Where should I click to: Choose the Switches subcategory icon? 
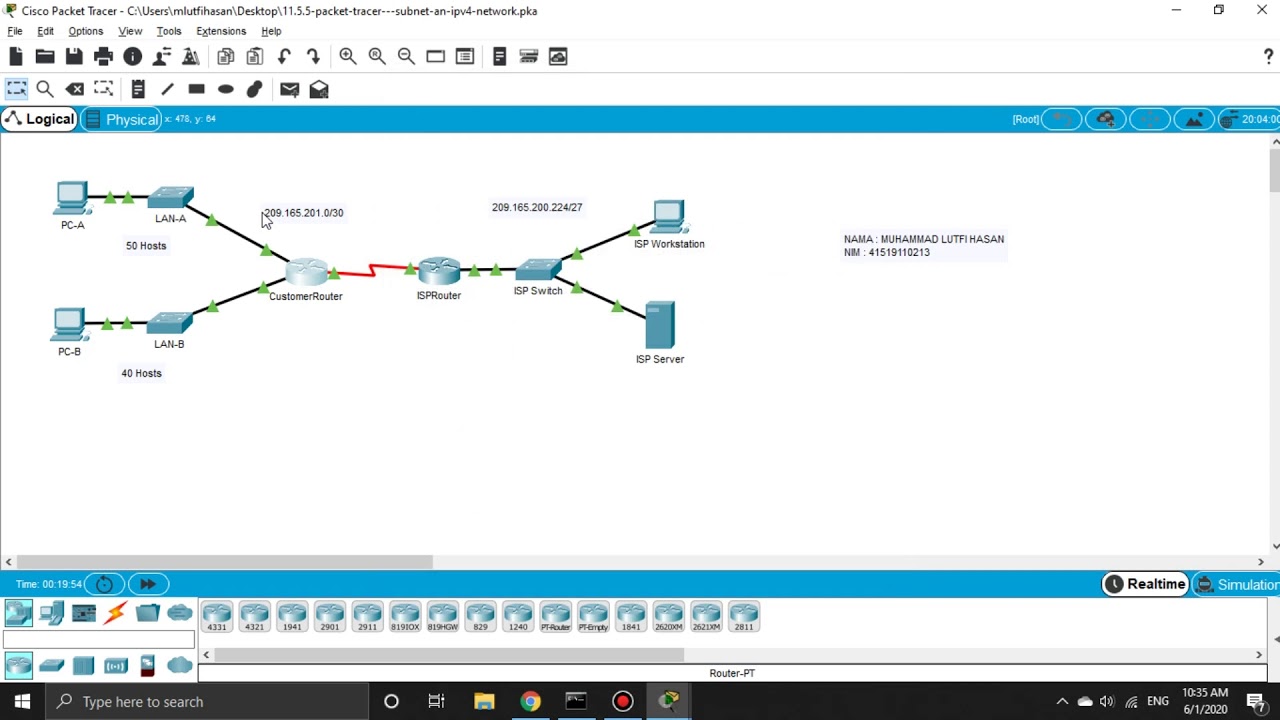tap(52, 665)
